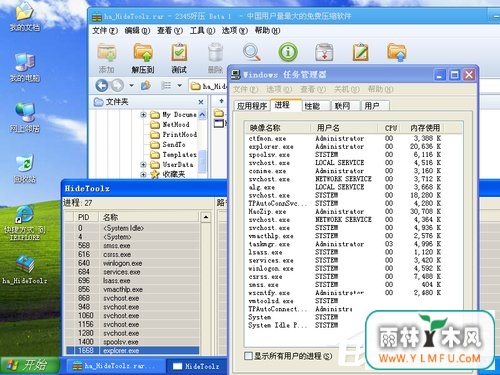This screenshot has height=375, width=500.
Task: Open 我的文档 desktop icon
Action: click(x=24, y=17)
